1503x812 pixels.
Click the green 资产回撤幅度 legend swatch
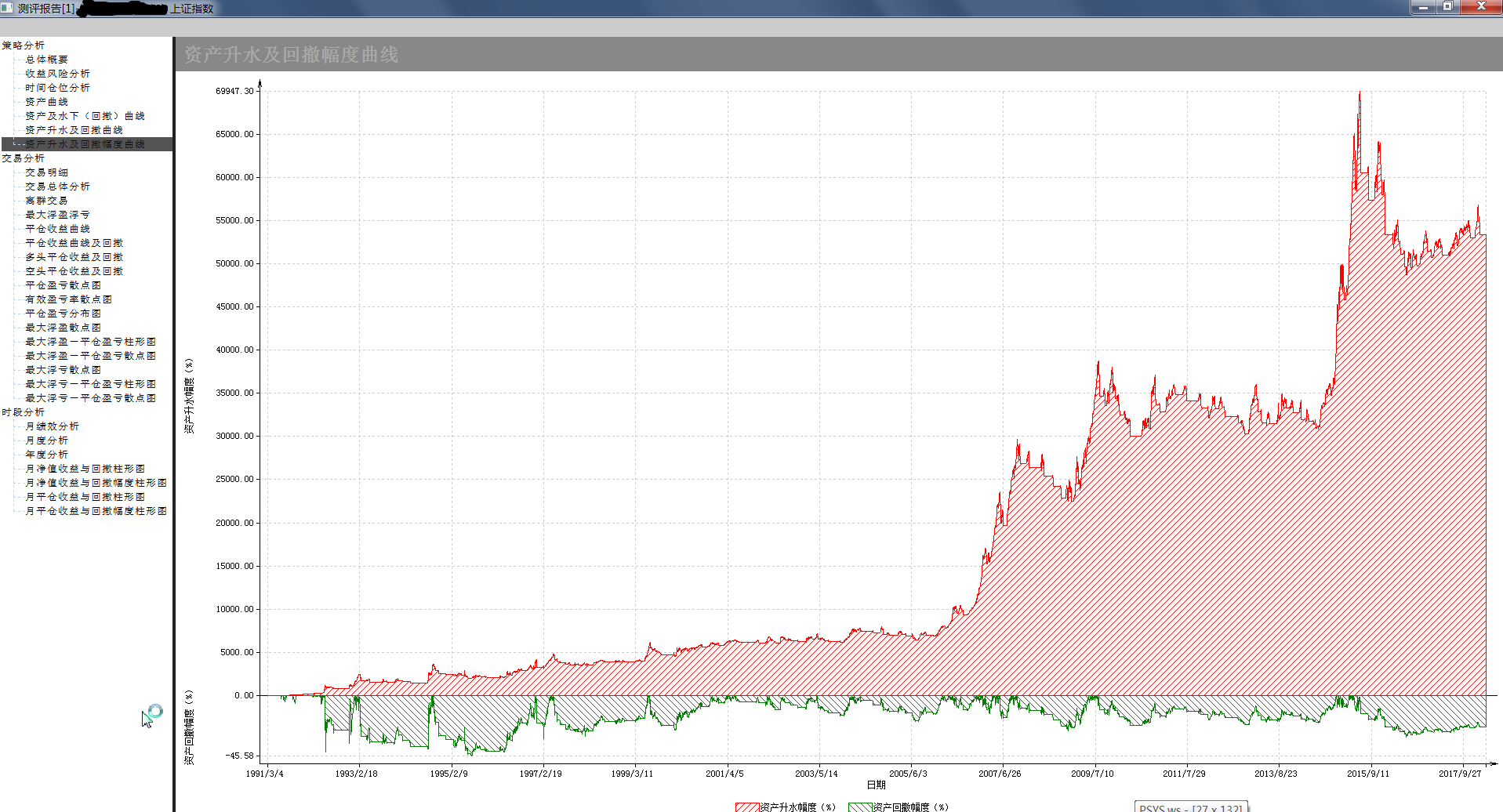point(860,807)
